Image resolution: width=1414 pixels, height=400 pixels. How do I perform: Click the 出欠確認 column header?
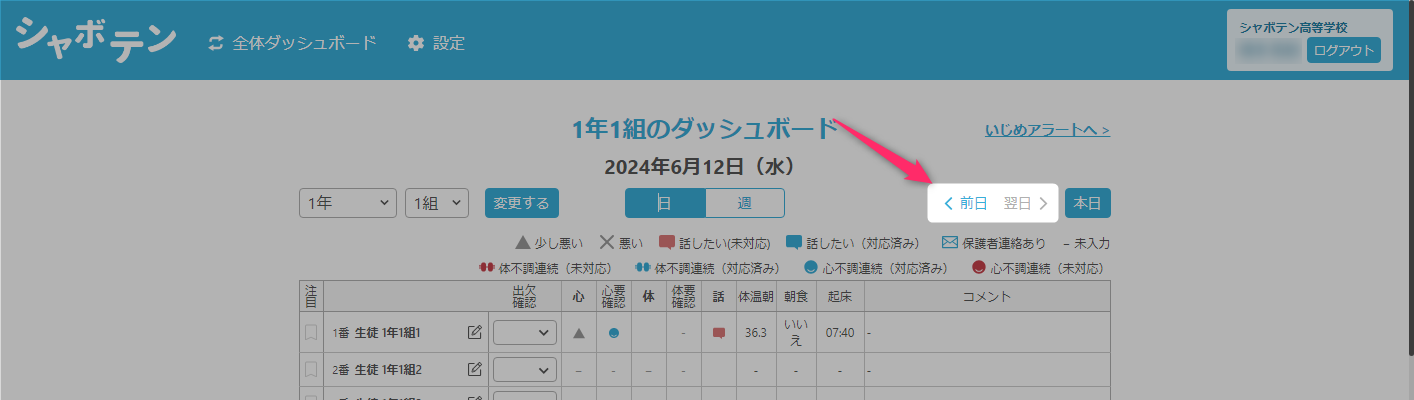525,296
